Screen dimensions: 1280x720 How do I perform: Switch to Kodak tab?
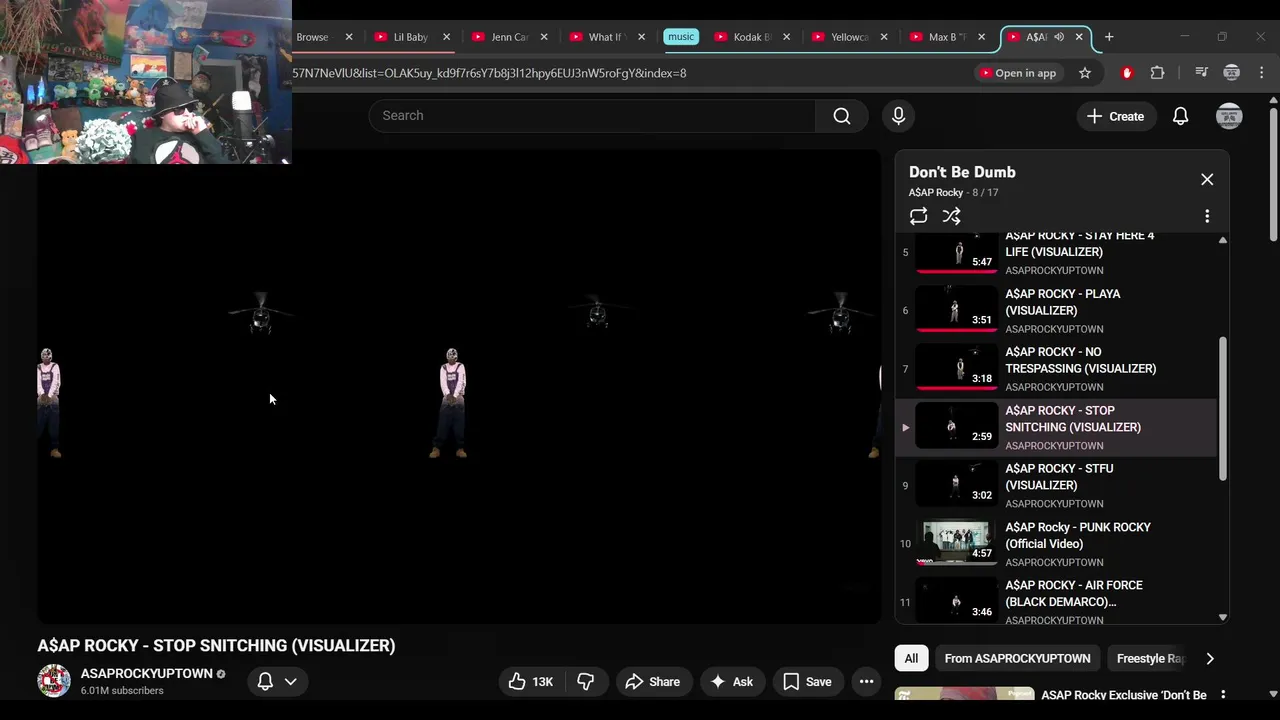[x=751, y=37]
